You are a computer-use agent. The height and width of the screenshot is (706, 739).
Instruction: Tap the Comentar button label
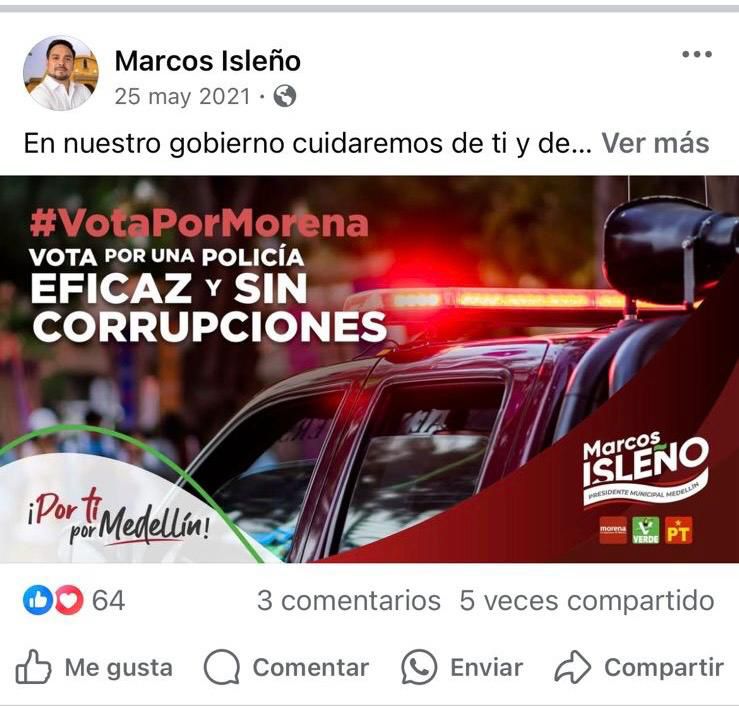tap(311, 668)
